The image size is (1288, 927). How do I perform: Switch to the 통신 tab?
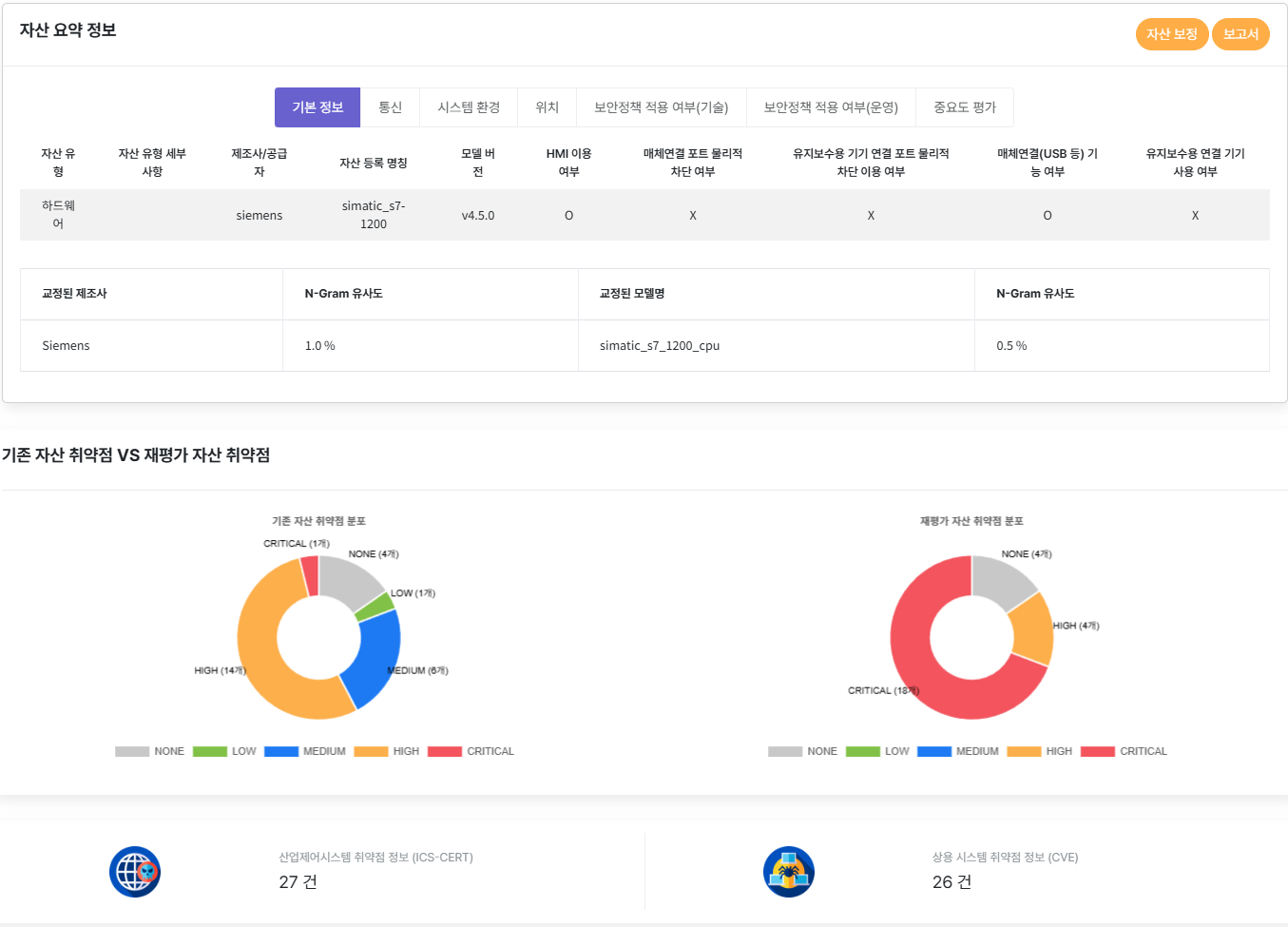click(391, 107)
